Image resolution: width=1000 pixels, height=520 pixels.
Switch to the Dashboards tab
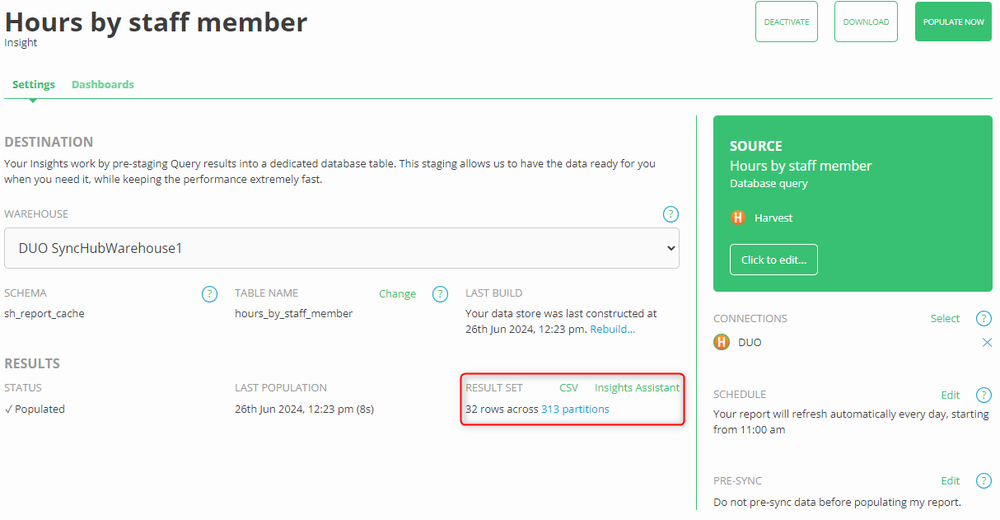tap(103, 85)
